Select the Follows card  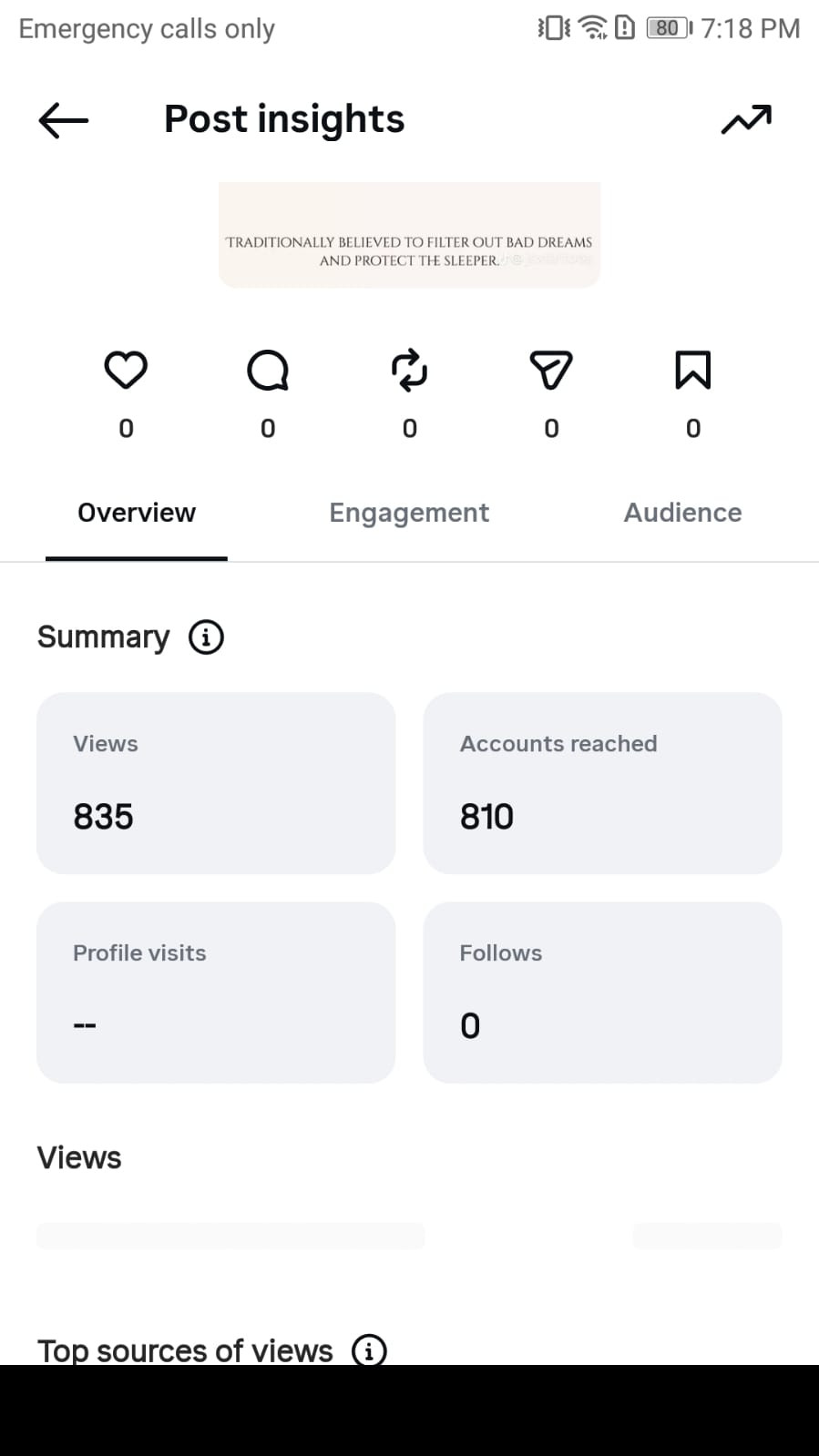click(602, 993)
